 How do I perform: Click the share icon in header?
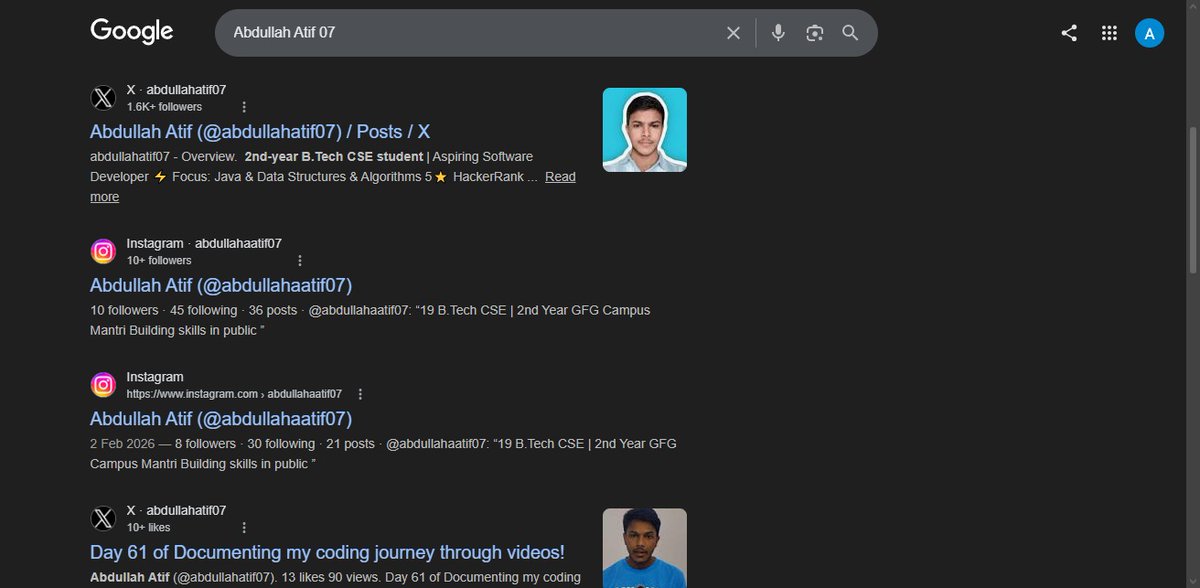tap(1069, 33)
